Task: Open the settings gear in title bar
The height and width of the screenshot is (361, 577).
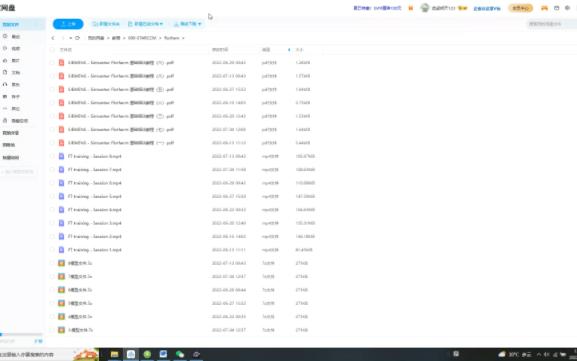Action: click(x=567, y=8)
